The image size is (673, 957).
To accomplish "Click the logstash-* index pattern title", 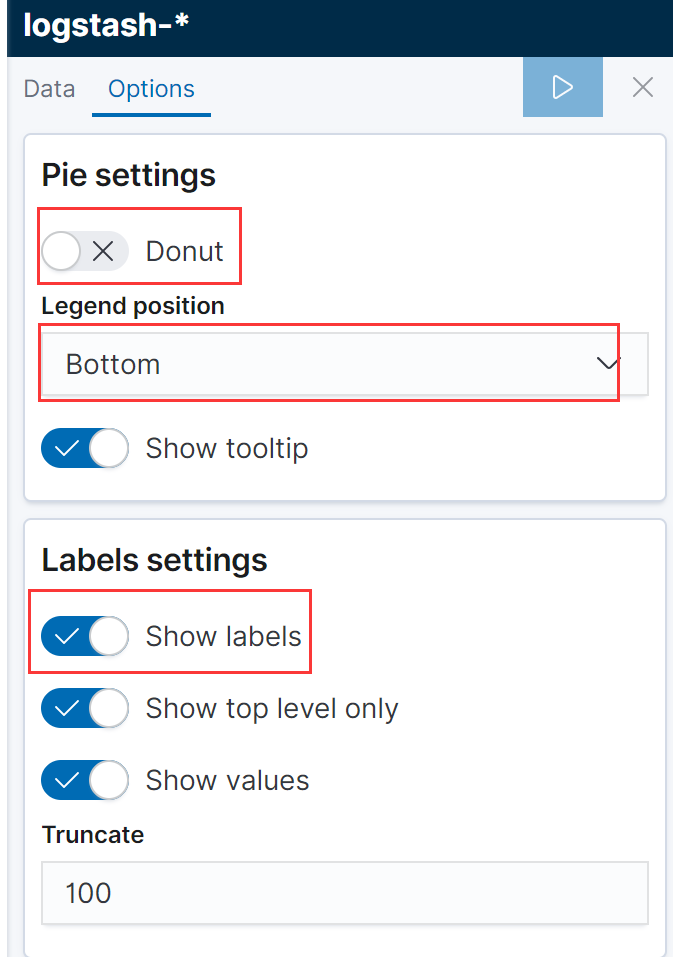I will pos(106,25).
